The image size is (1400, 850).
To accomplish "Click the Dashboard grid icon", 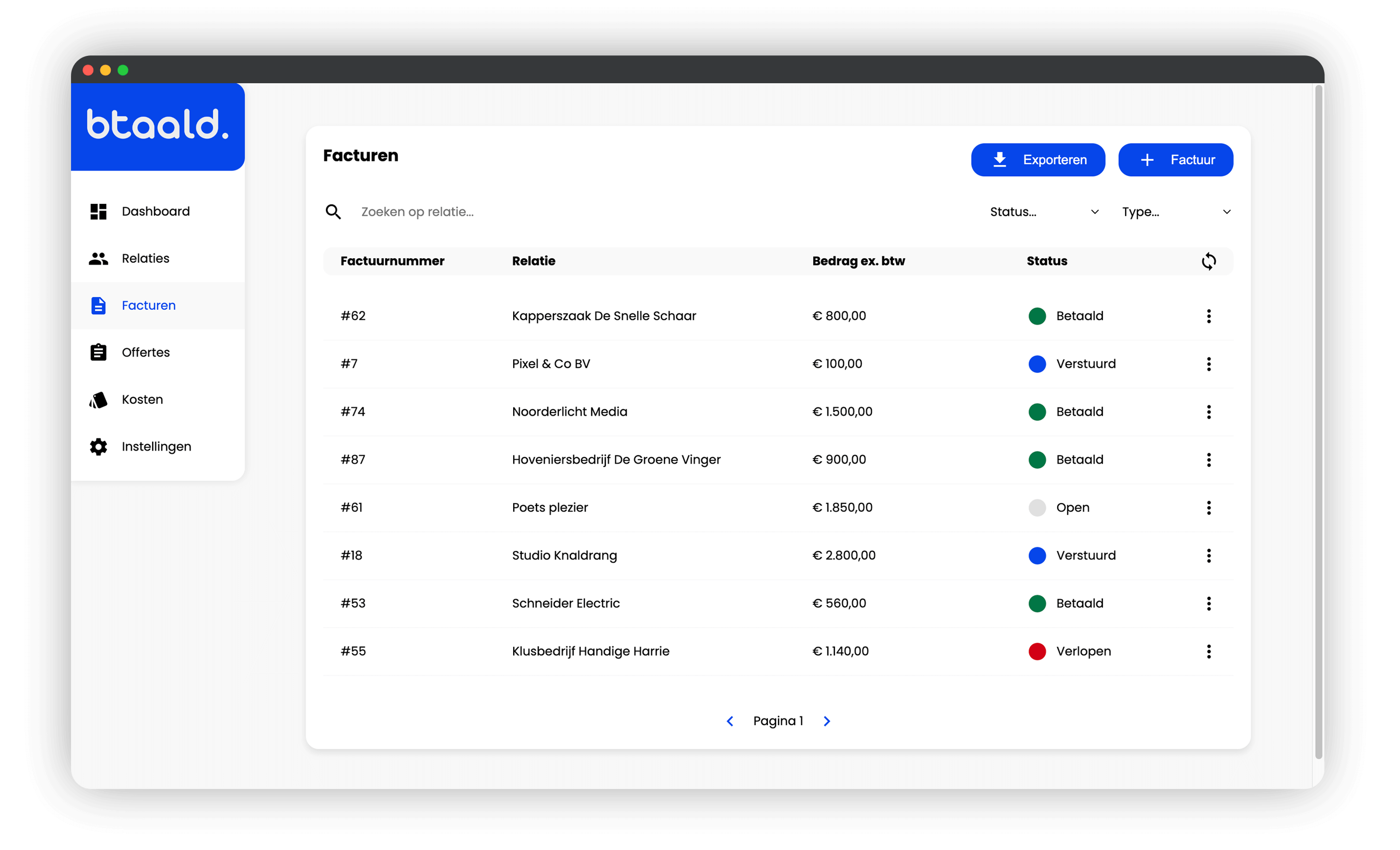I will pyautogui.click(x=98, y=211).
